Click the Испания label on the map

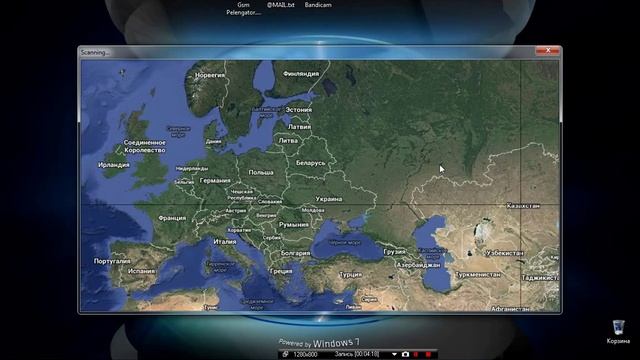pos(141,271)
